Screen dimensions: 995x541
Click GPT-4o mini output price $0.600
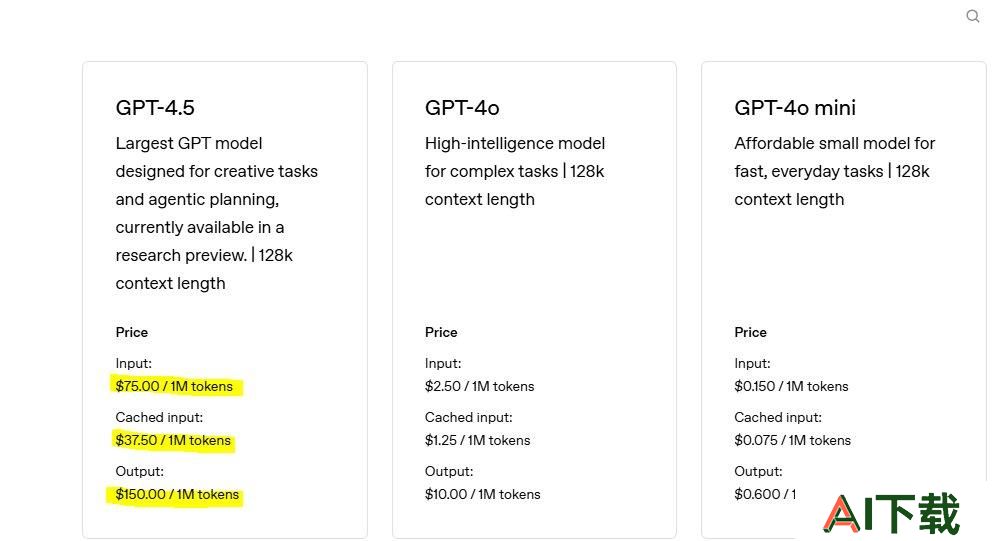click(765, 494)
